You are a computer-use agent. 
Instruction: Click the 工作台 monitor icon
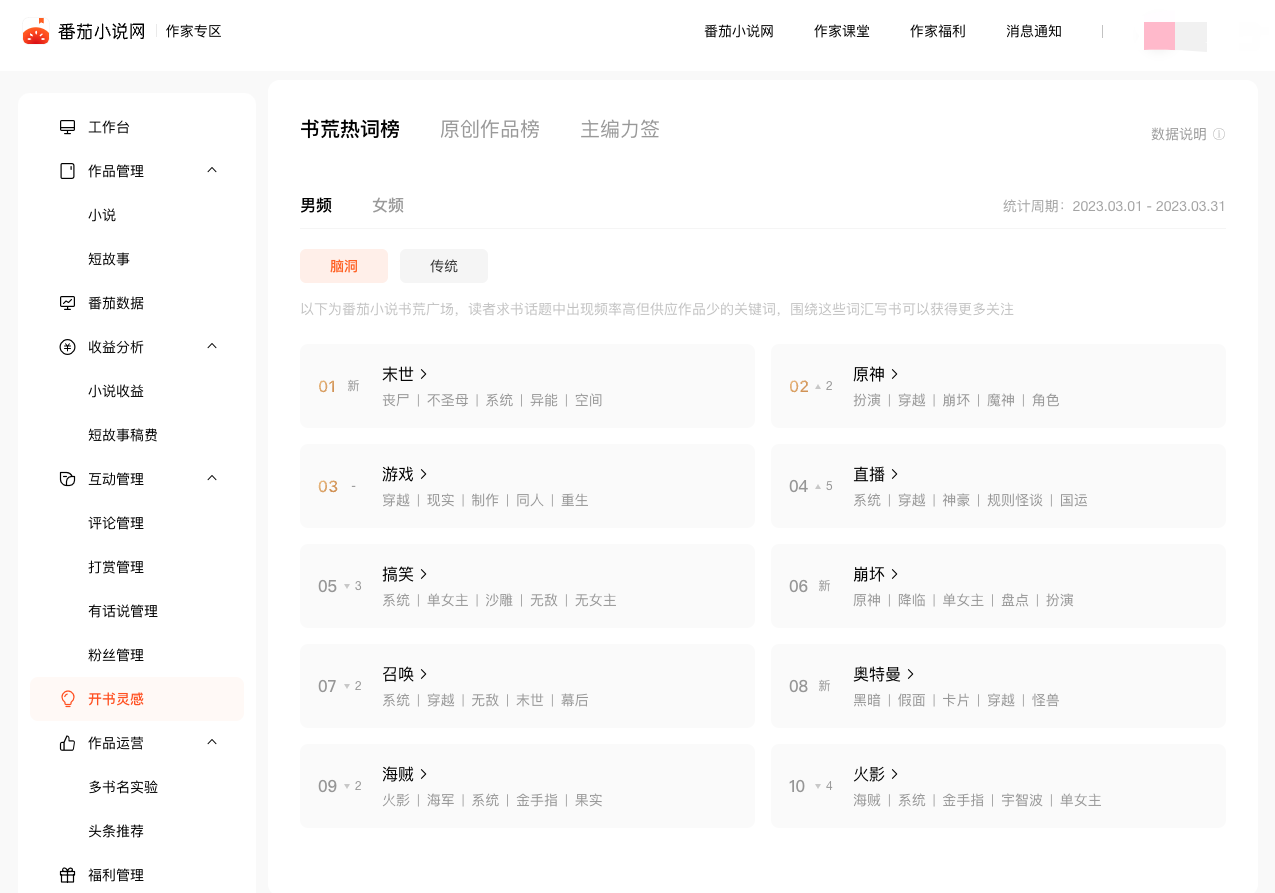68,127
